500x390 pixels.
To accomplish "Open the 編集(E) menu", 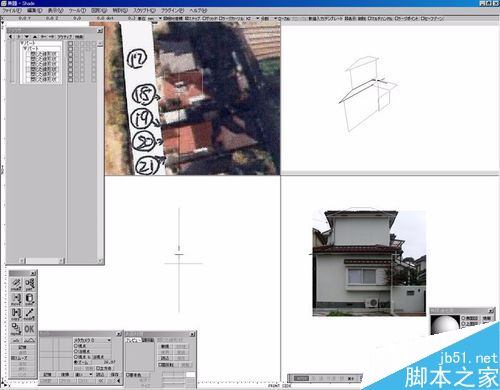I will pyautogui.click(x=35, y=11).
